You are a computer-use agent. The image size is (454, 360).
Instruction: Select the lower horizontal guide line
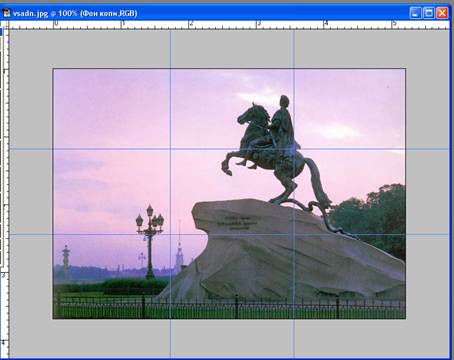tap(229, 234)
